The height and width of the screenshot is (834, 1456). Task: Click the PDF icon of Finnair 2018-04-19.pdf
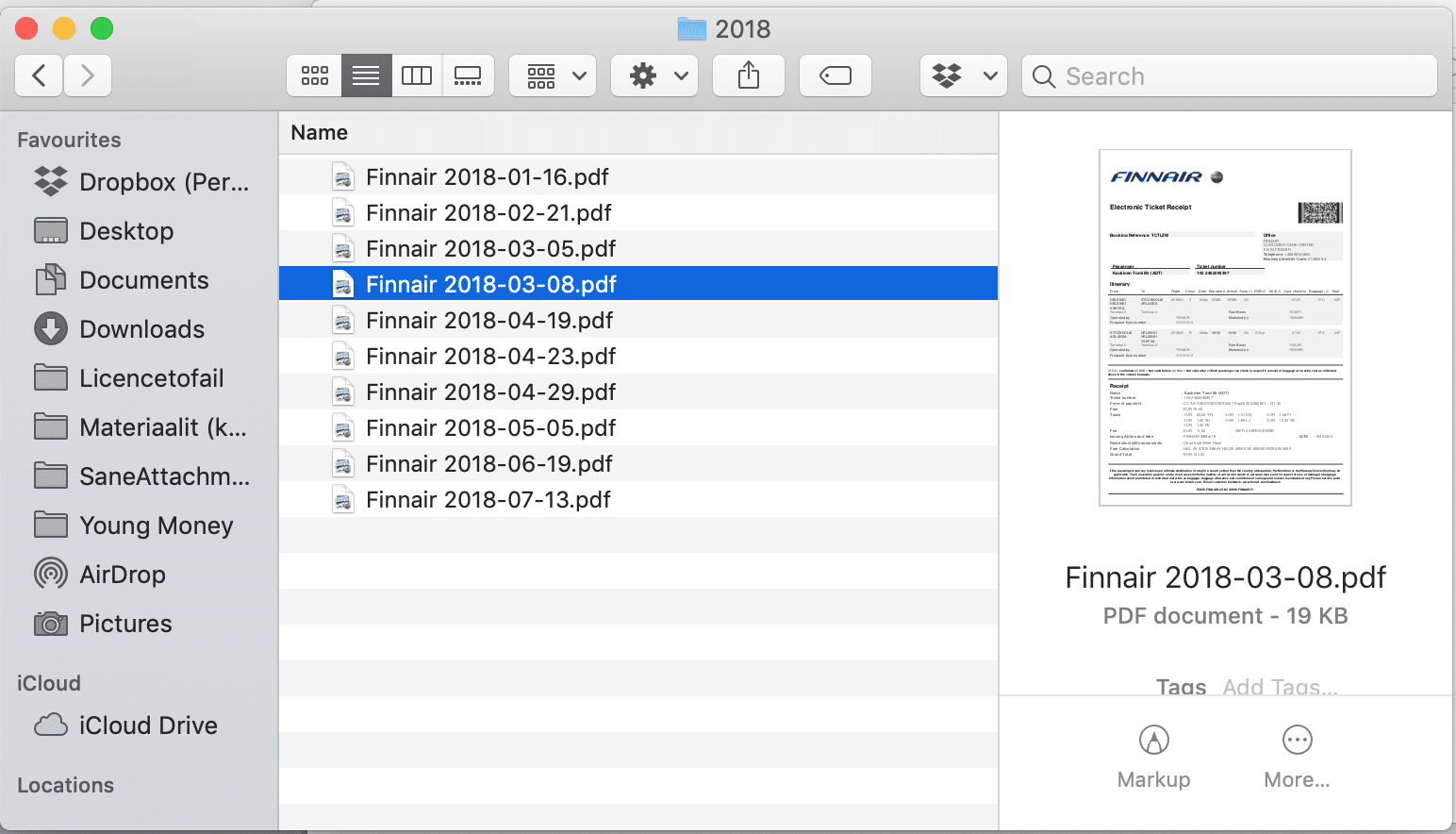click(343, 320)
